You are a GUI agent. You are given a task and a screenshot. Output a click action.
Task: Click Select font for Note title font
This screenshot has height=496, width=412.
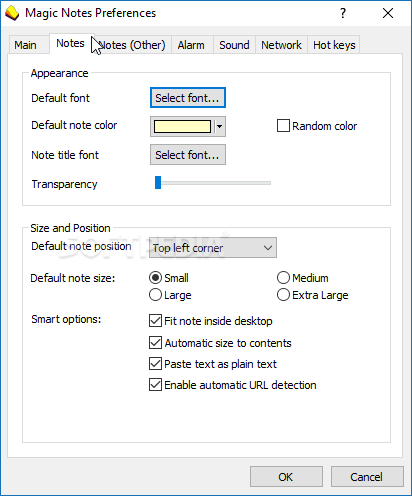click(x=188, y=155)
